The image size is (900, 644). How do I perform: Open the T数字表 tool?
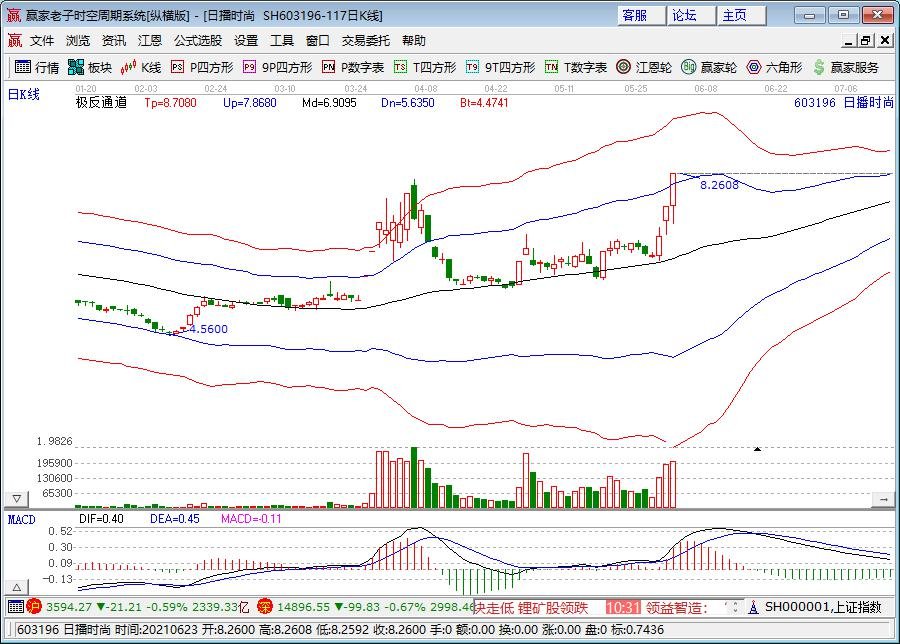click(x=576, y=67)
